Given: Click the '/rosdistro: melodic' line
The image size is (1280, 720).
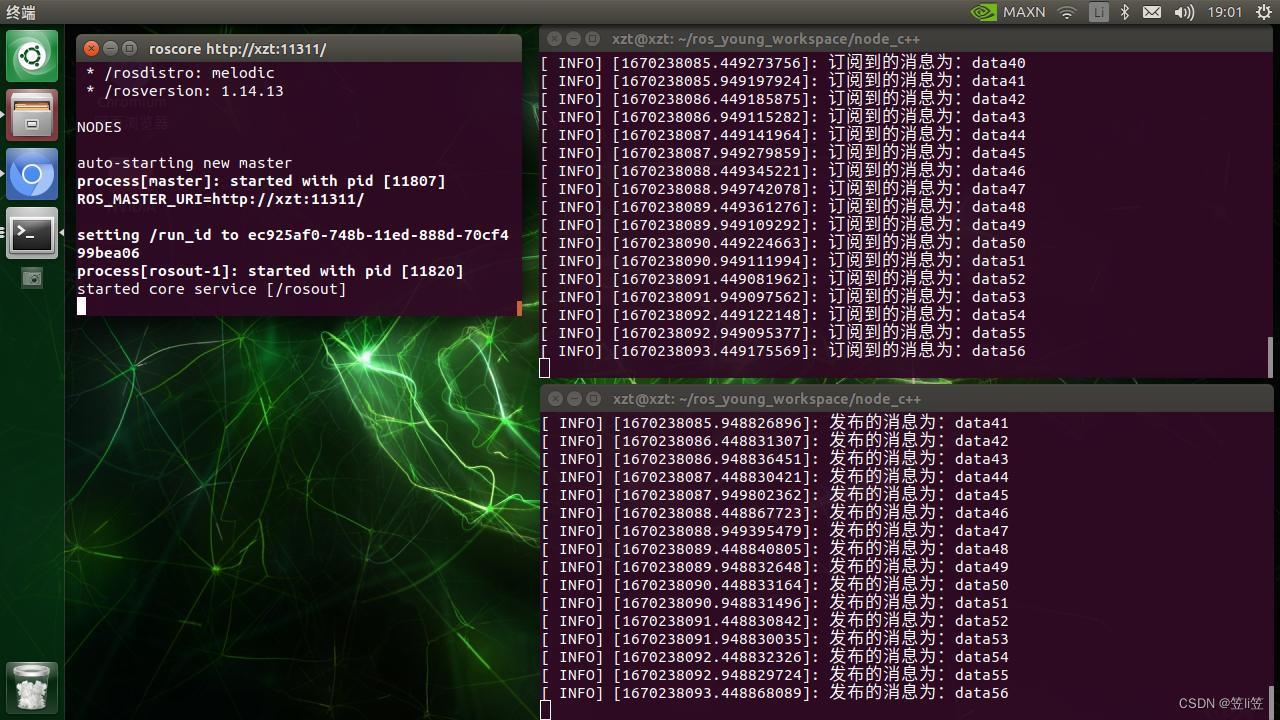Looking at the screenshot, I should pos(180,73).
